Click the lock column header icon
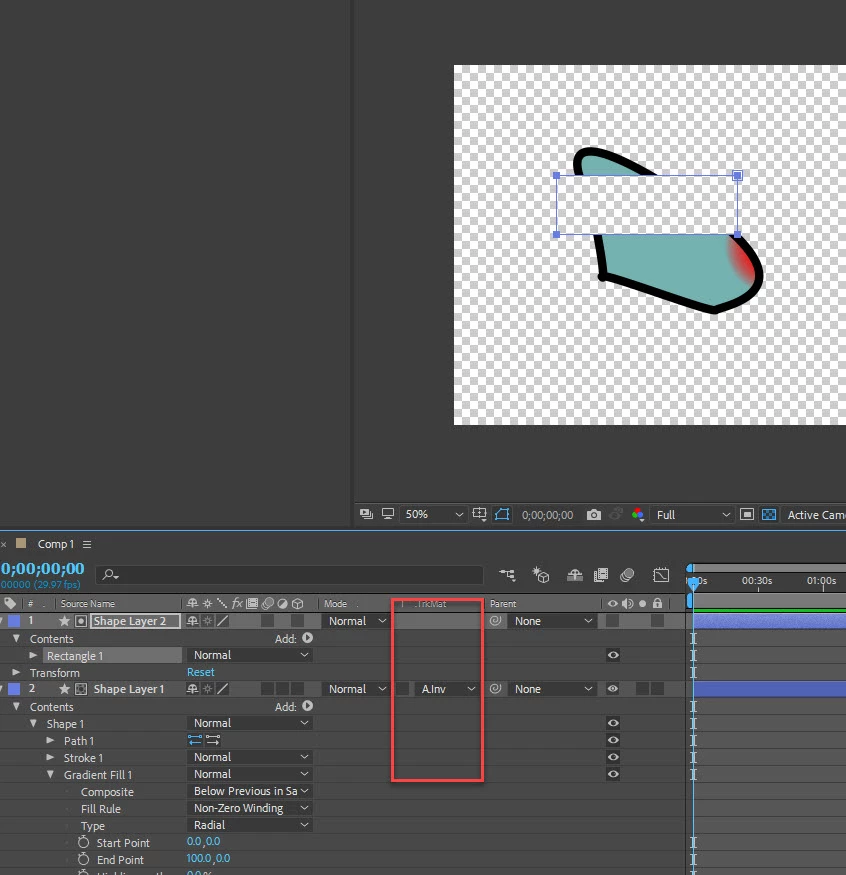The width and height of the screenshot is (846, 875). pos(657,603)
